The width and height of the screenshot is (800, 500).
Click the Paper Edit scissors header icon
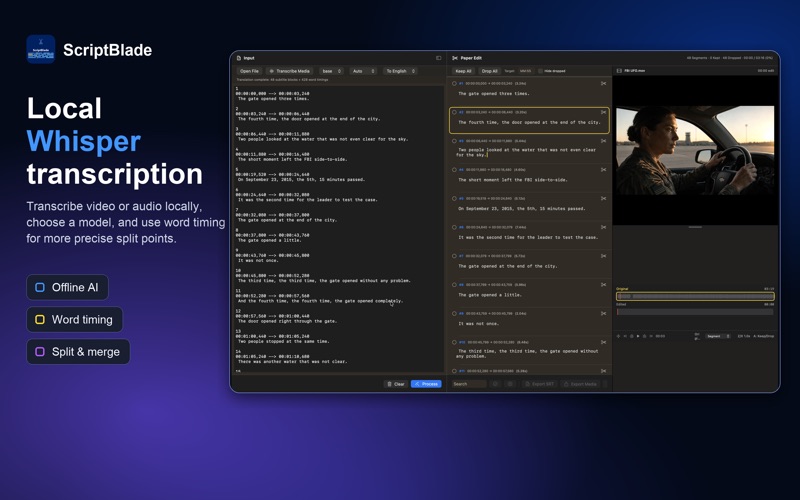[455, 58]
